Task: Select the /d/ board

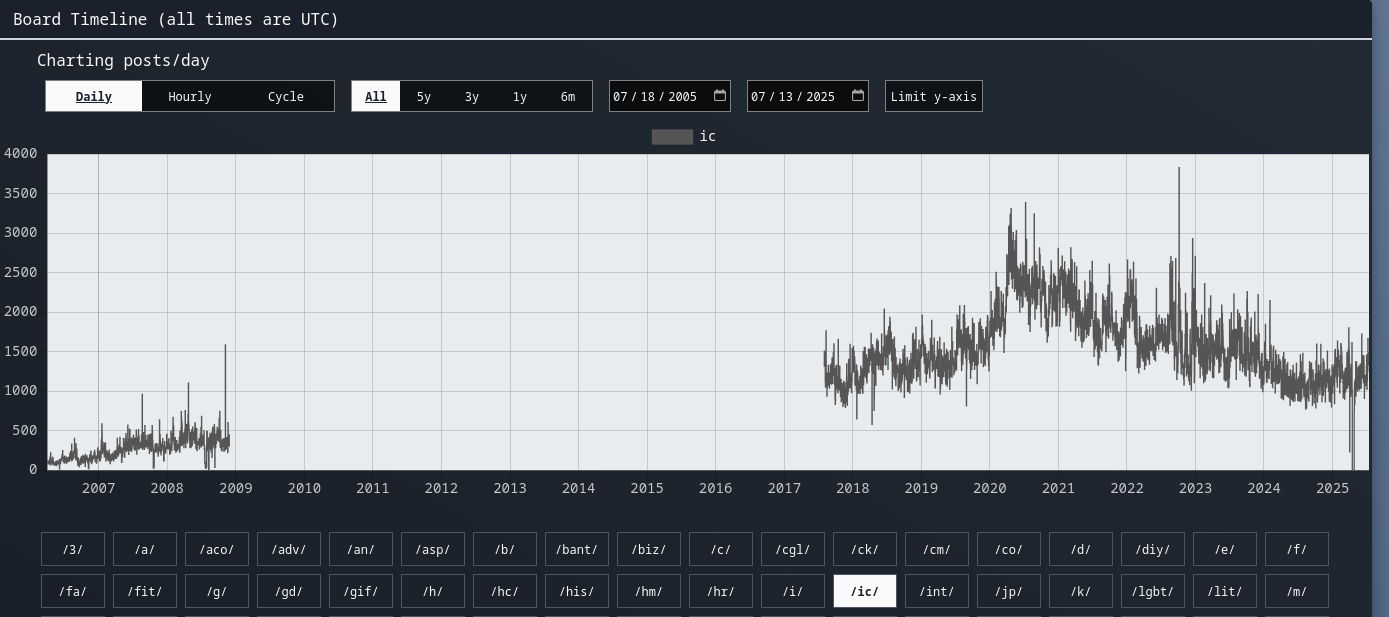Action: [x=1081, y=549]
